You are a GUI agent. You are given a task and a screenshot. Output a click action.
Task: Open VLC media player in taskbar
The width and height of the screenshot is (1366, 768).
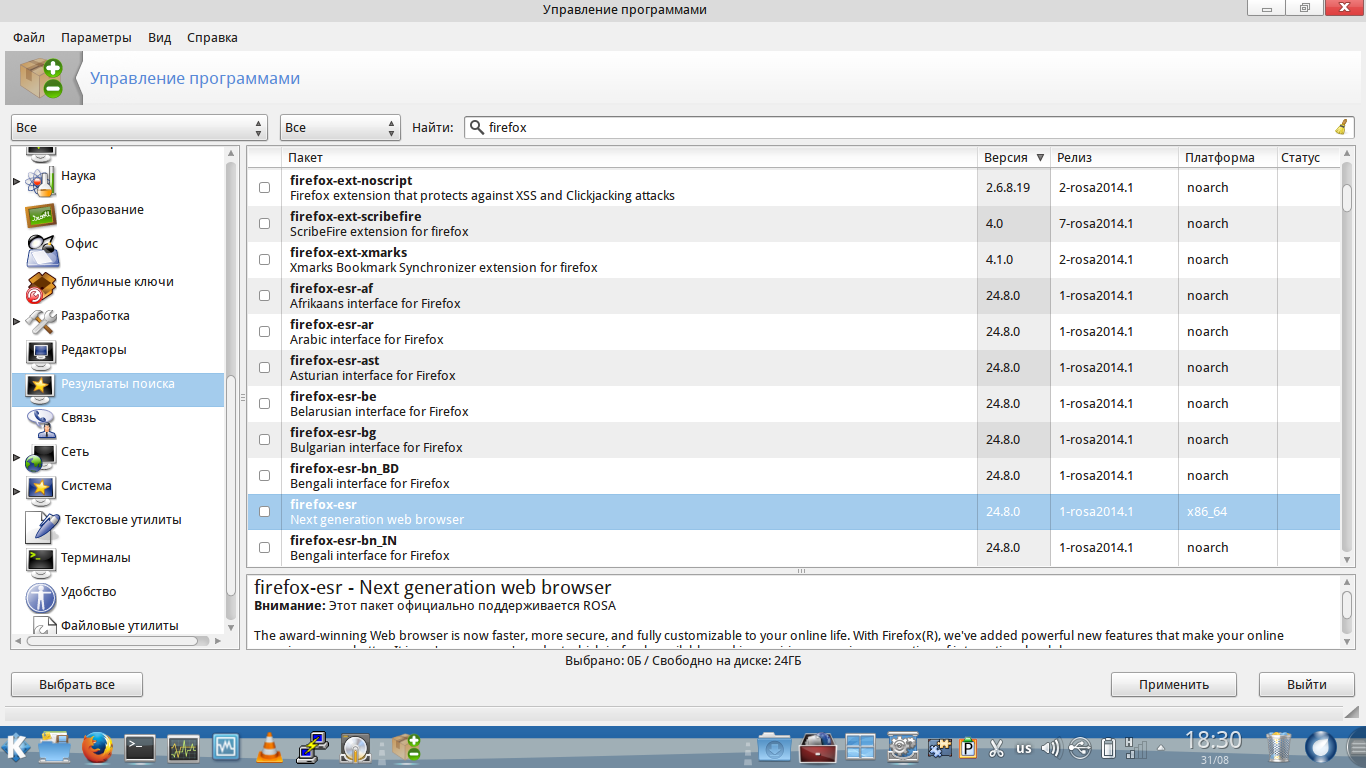268,747
